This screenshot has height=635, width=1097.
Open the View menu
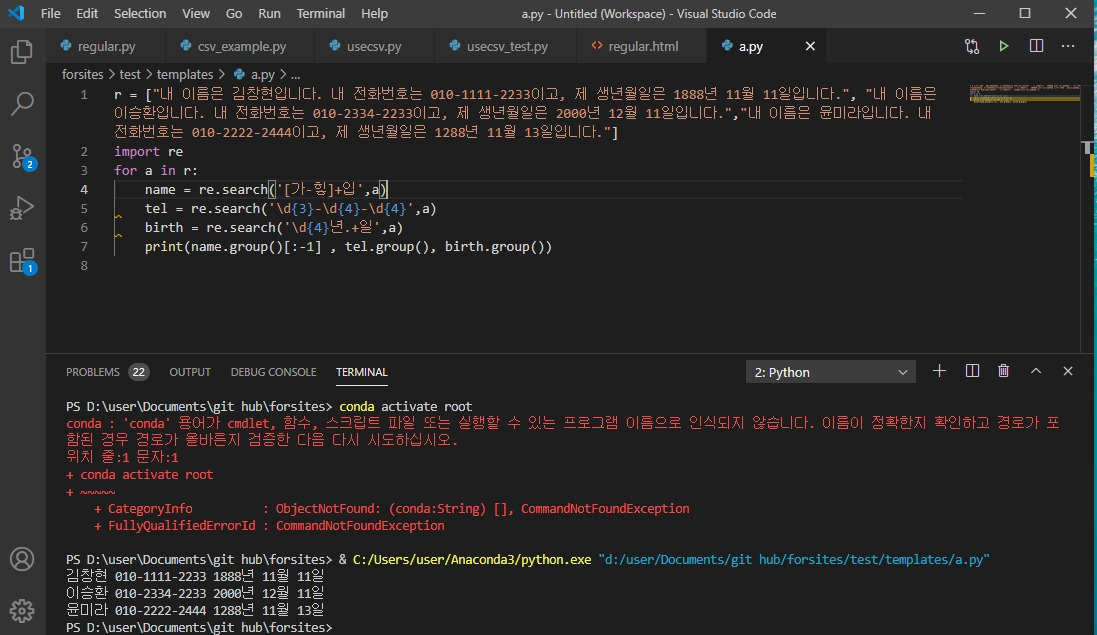(x=196, y=13)
